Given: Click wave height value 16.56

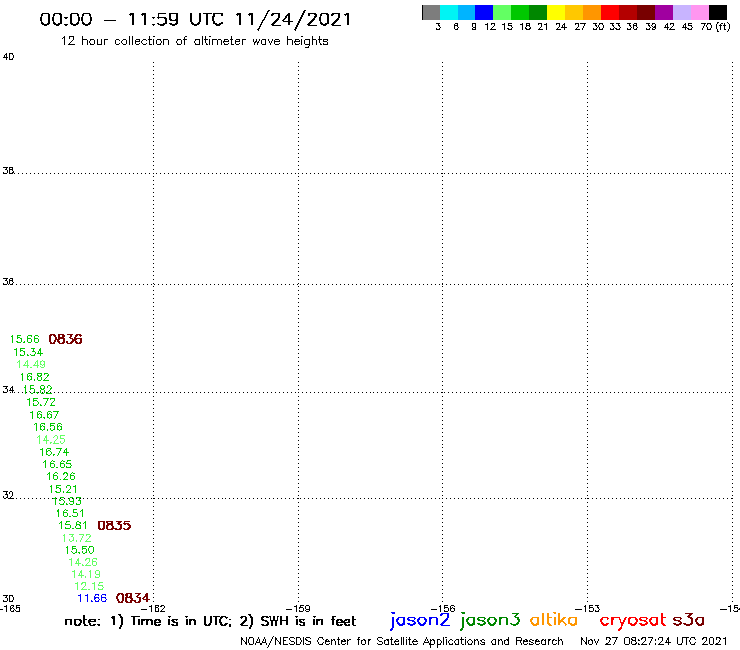Looking at the screenshot, I should click(48, 427).
